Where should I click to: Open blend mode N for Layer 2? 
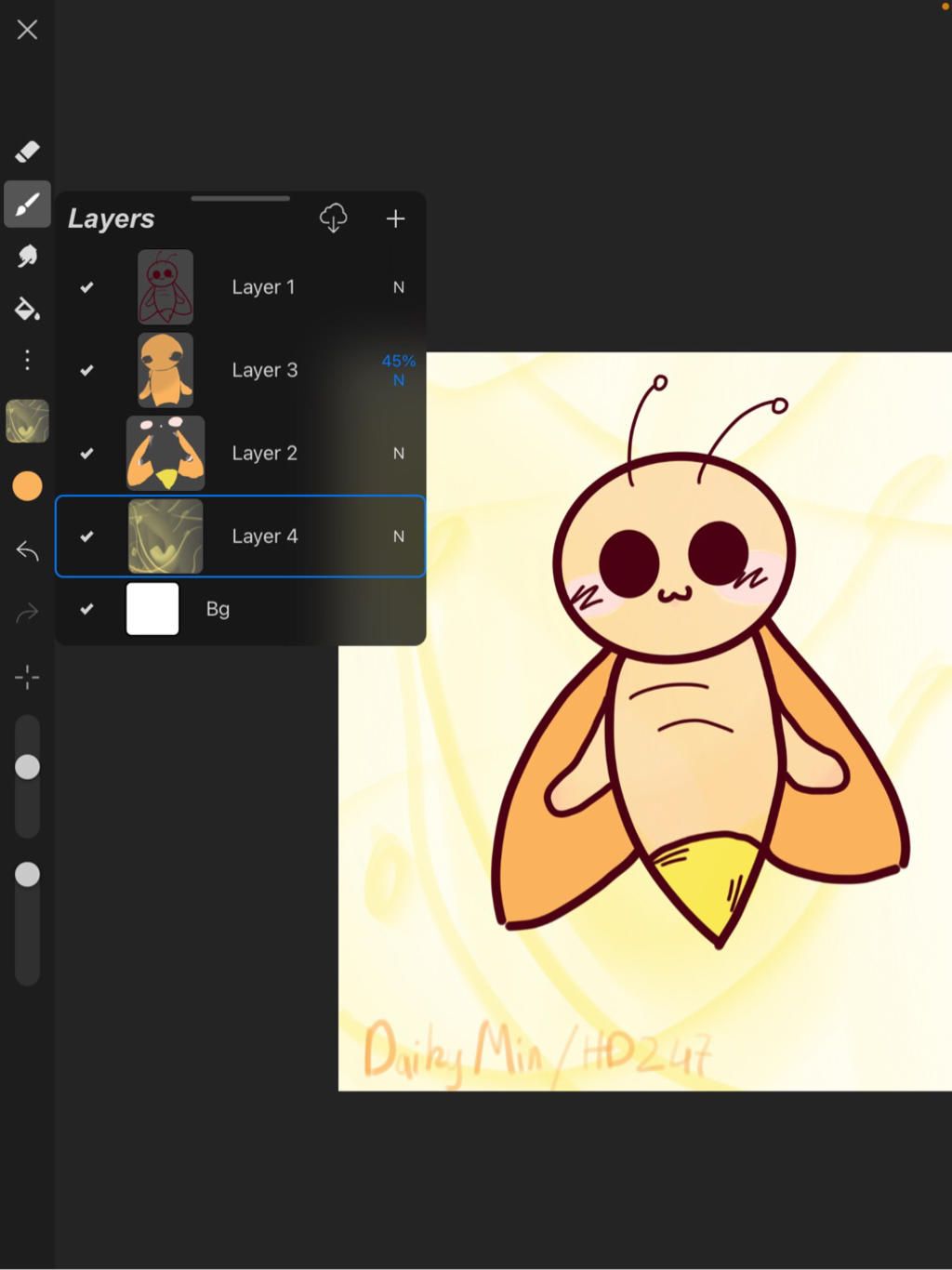pos(399,453)
